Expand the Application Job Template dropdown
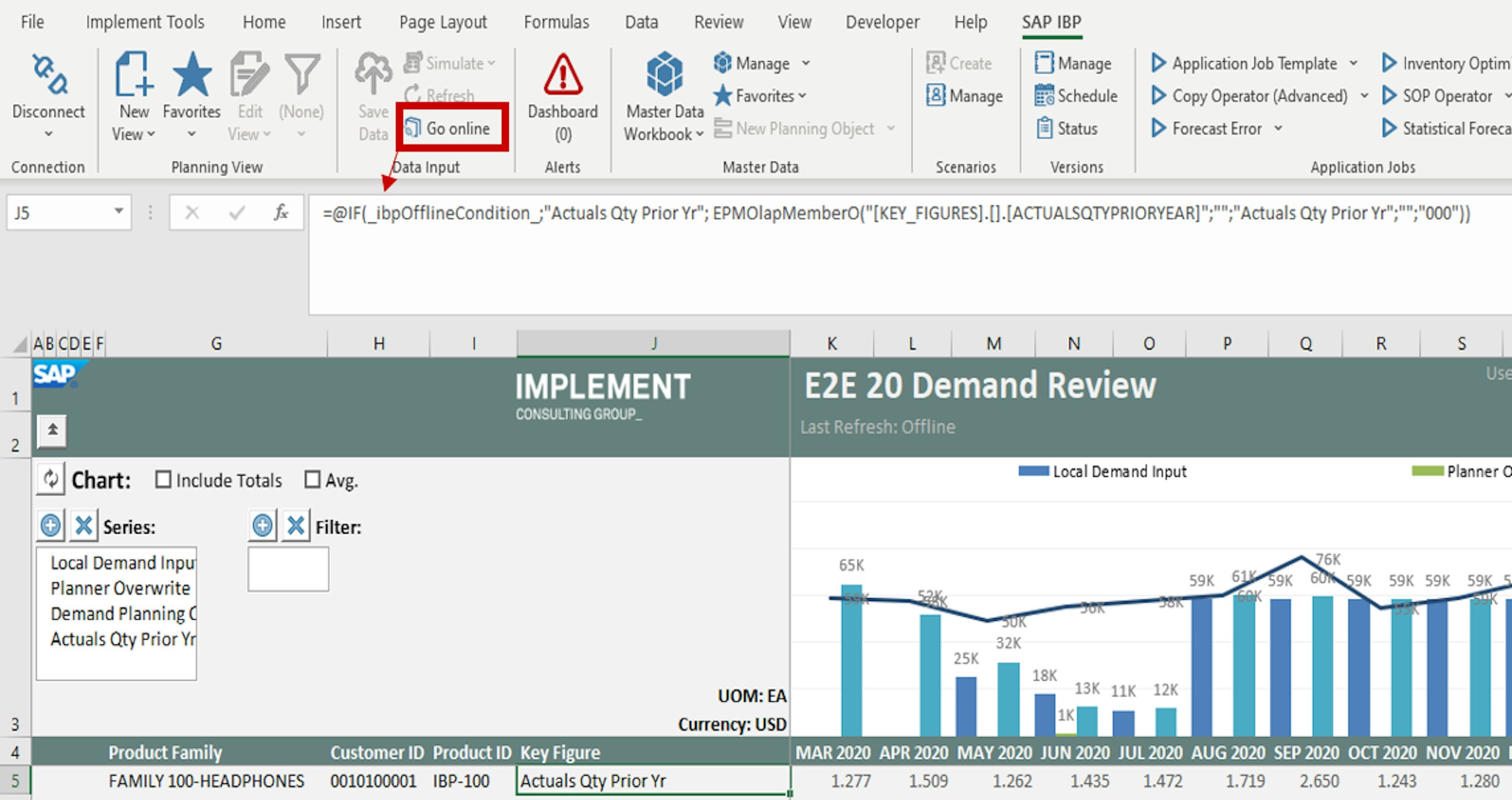The height and width of the screenshot is (800, 1512). 1353,63
